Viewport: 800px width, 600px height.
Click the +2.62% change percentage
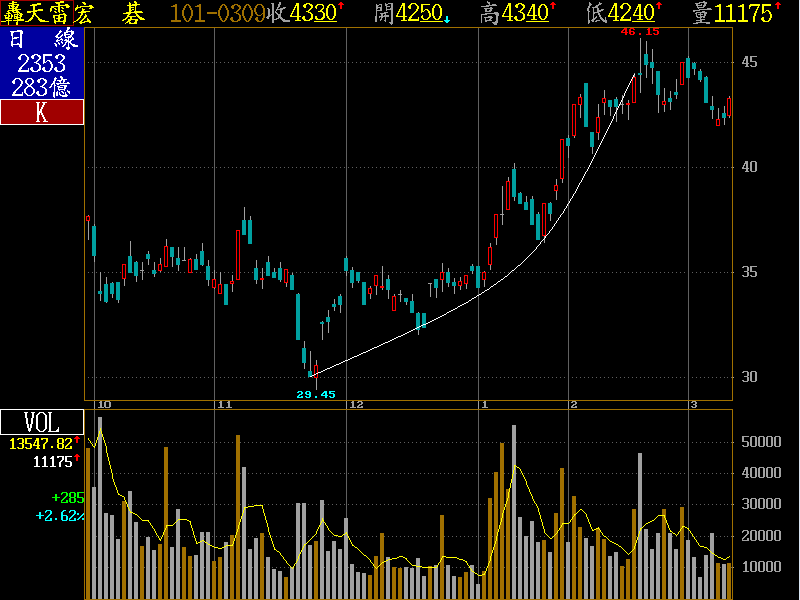[60, 516]
